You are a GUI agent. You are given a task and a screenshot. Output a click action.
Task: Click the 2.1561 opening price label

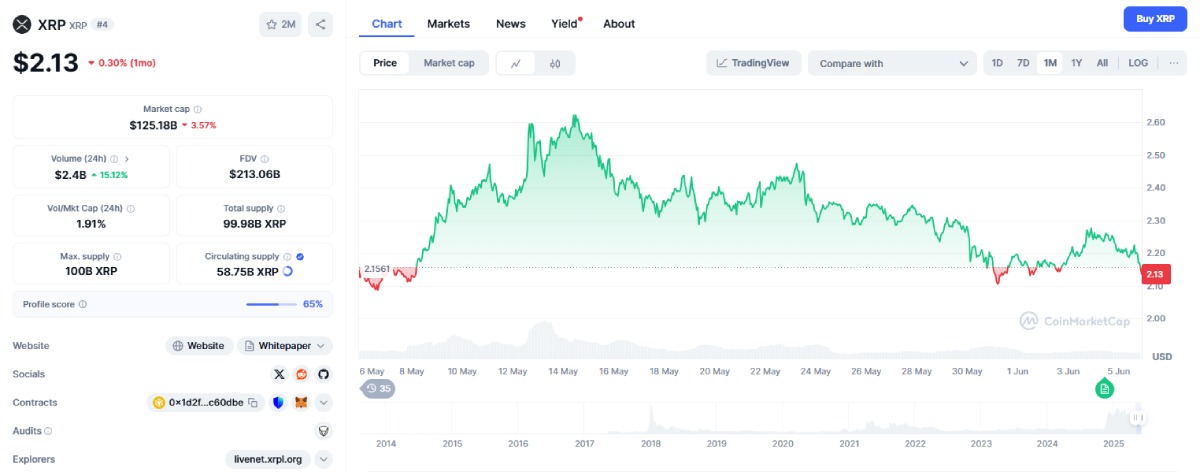[377, 269]
